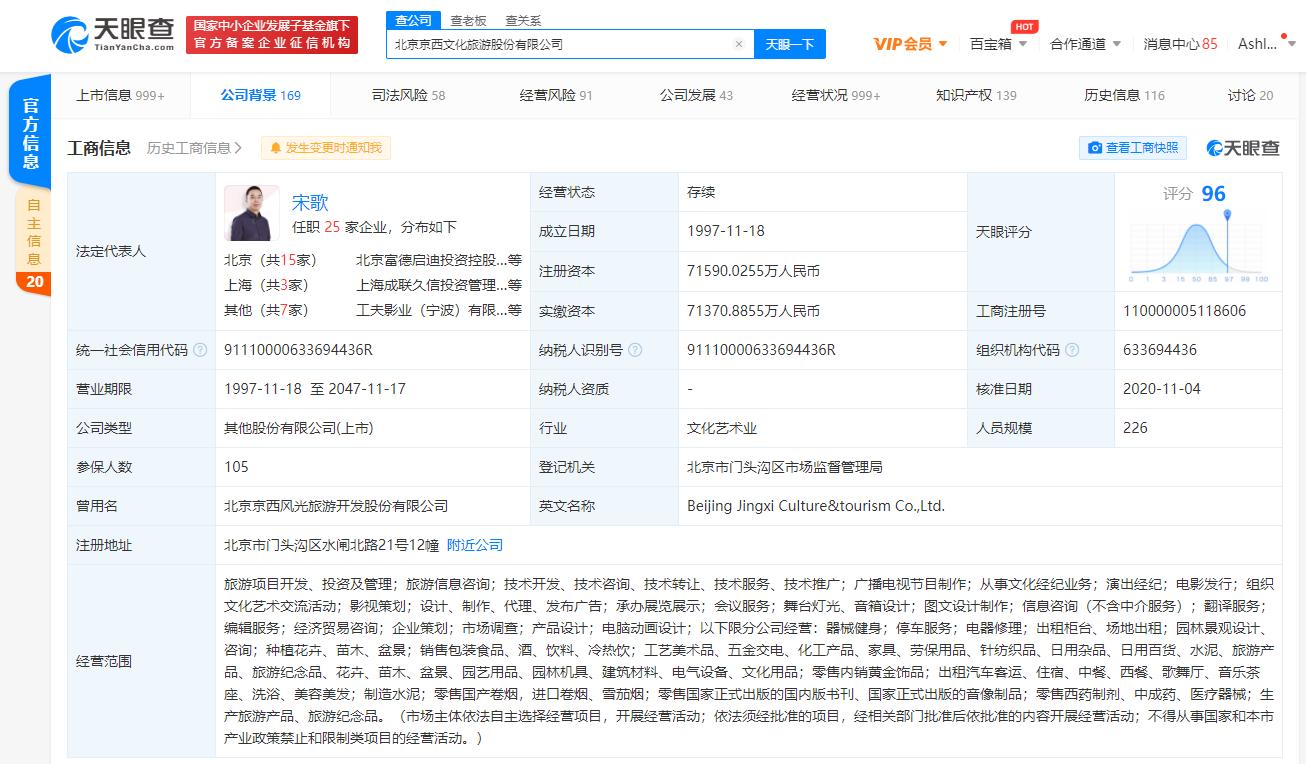Viewport: 1306px width, 764px height.
Task: Open the 公司背景 tab
Action: 260,95
